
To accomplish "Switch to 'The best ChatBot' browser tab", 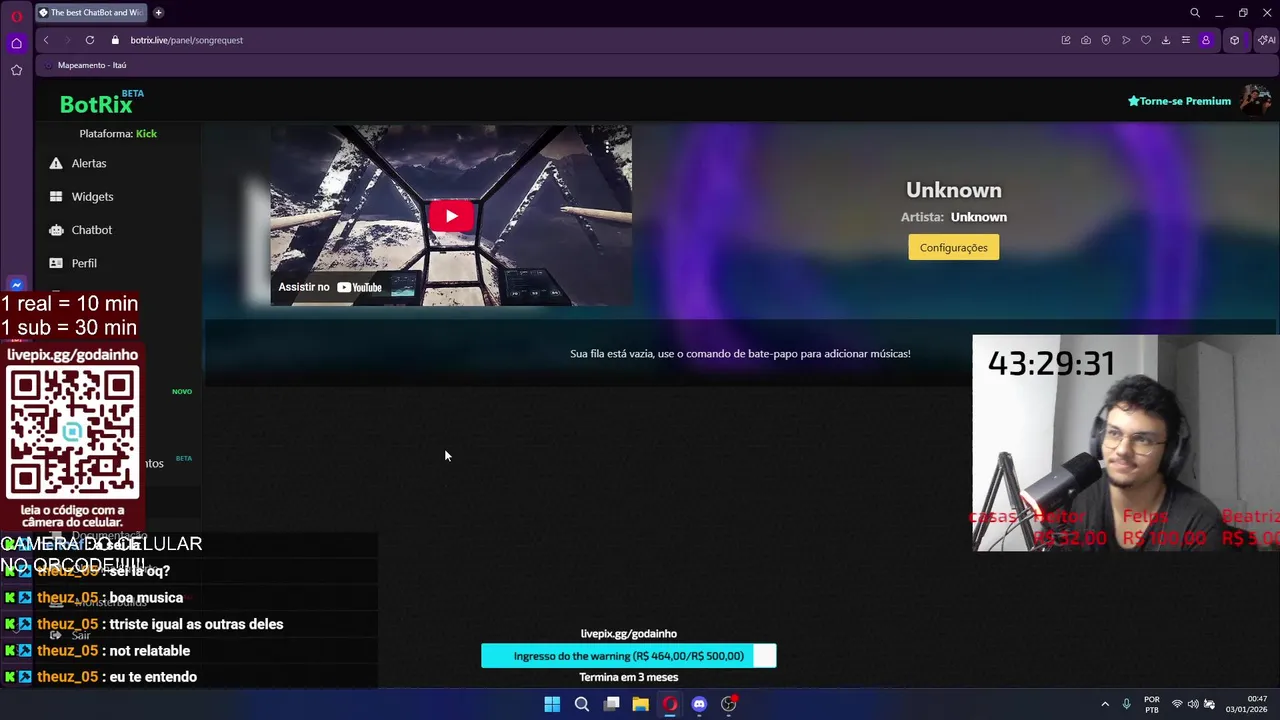I will coord(91,13).
